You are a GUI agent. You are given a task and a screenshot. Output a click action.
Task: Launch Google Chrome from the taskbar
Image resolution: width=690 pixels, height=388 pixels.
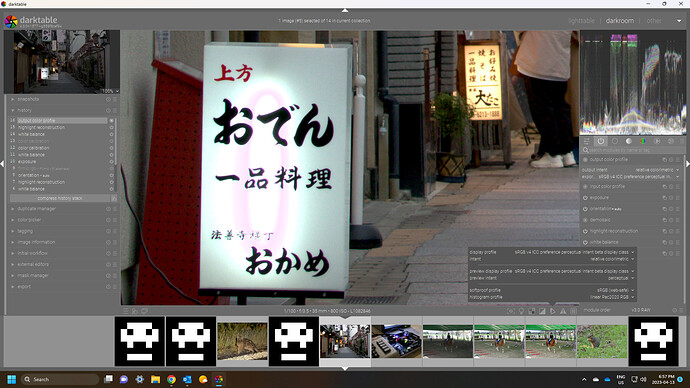(171, 379)
